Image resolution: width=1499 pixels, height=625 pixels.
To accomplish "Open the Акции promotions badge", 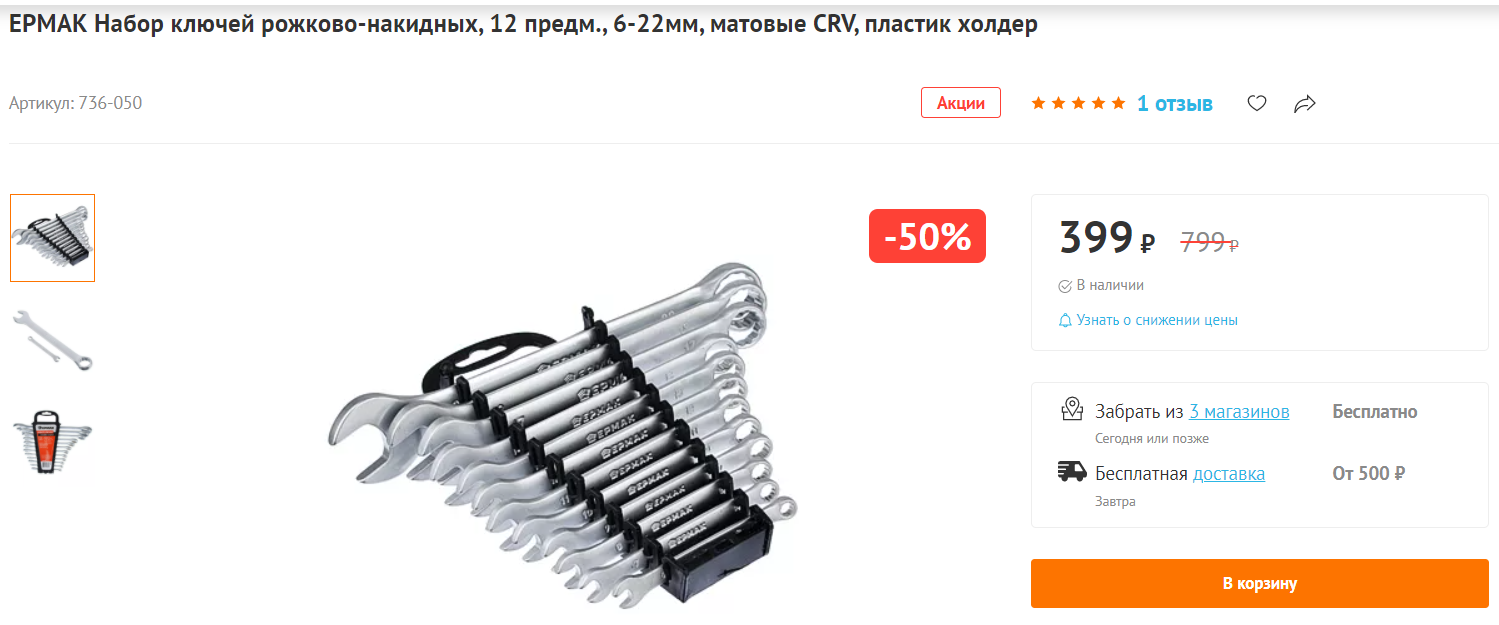I will tap(961, 103).
